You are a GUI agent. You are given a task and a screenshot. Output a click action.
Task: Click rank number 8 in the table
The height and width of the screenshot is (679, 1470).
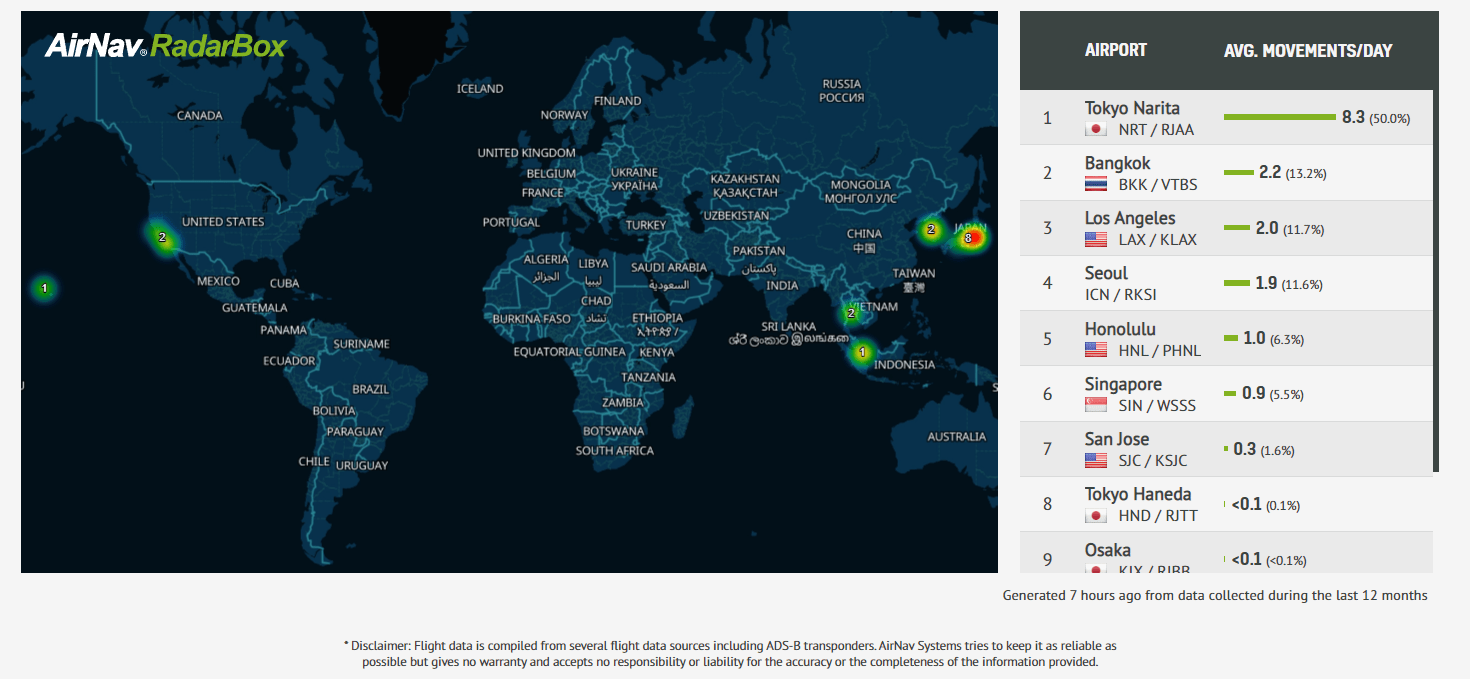tap(1047, 504)
